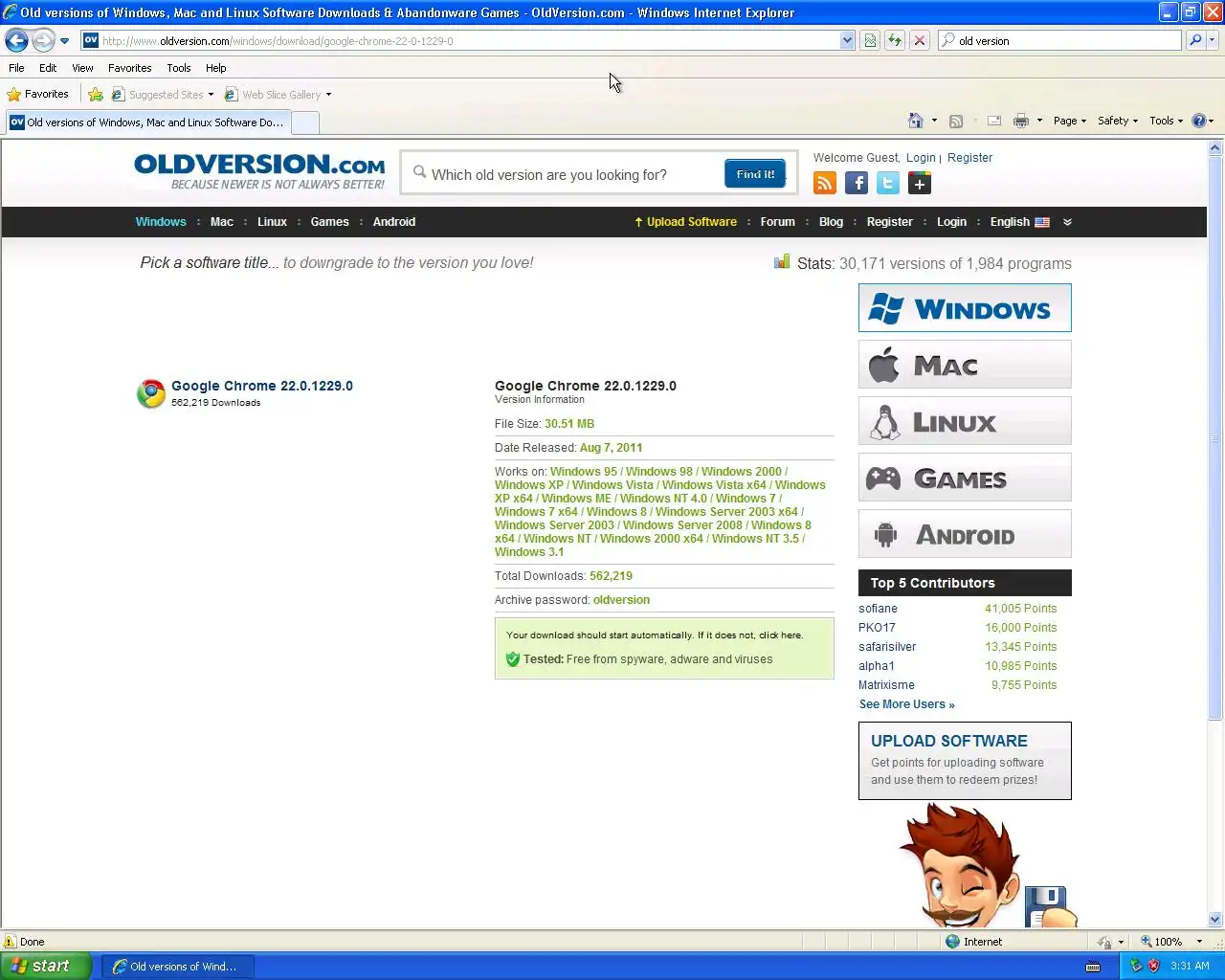Click the red security shield tray icon
This screenshot has height=980, width=1225.
click(x=1154, y=966)
